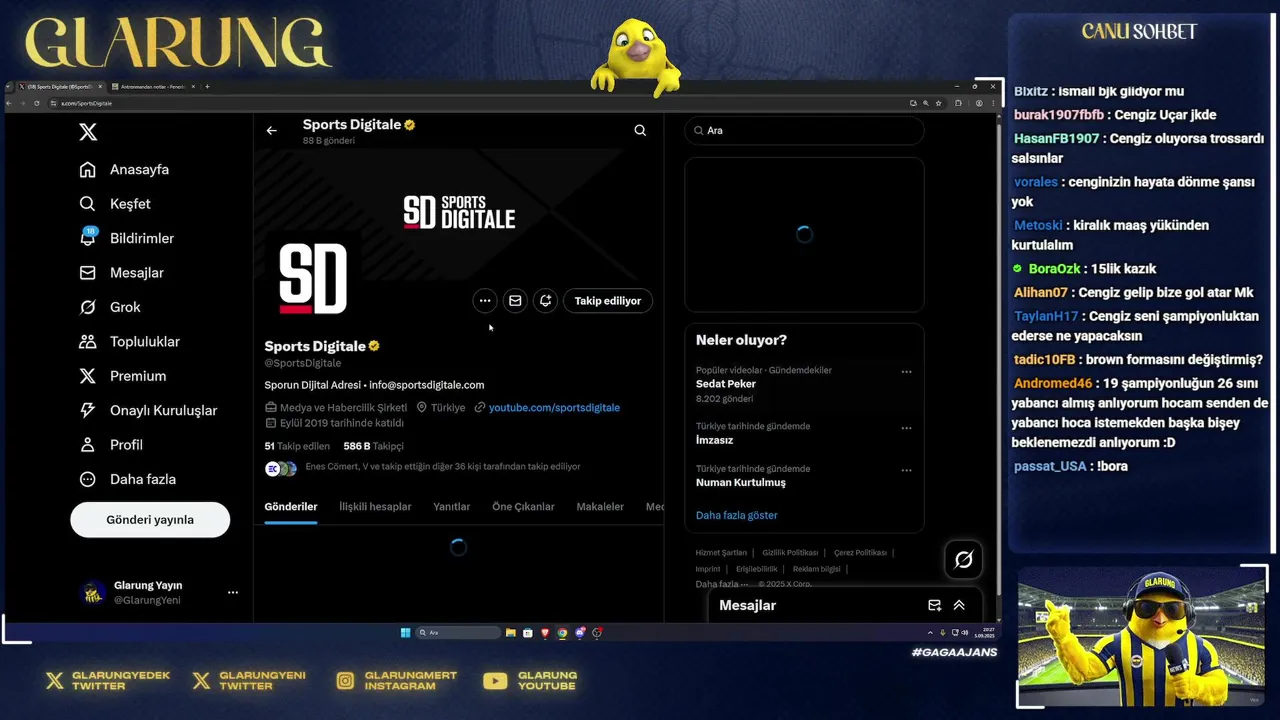Switch to the Yanıtlar tab
This screenshot has height=720, width=1280.
[452, 507]
